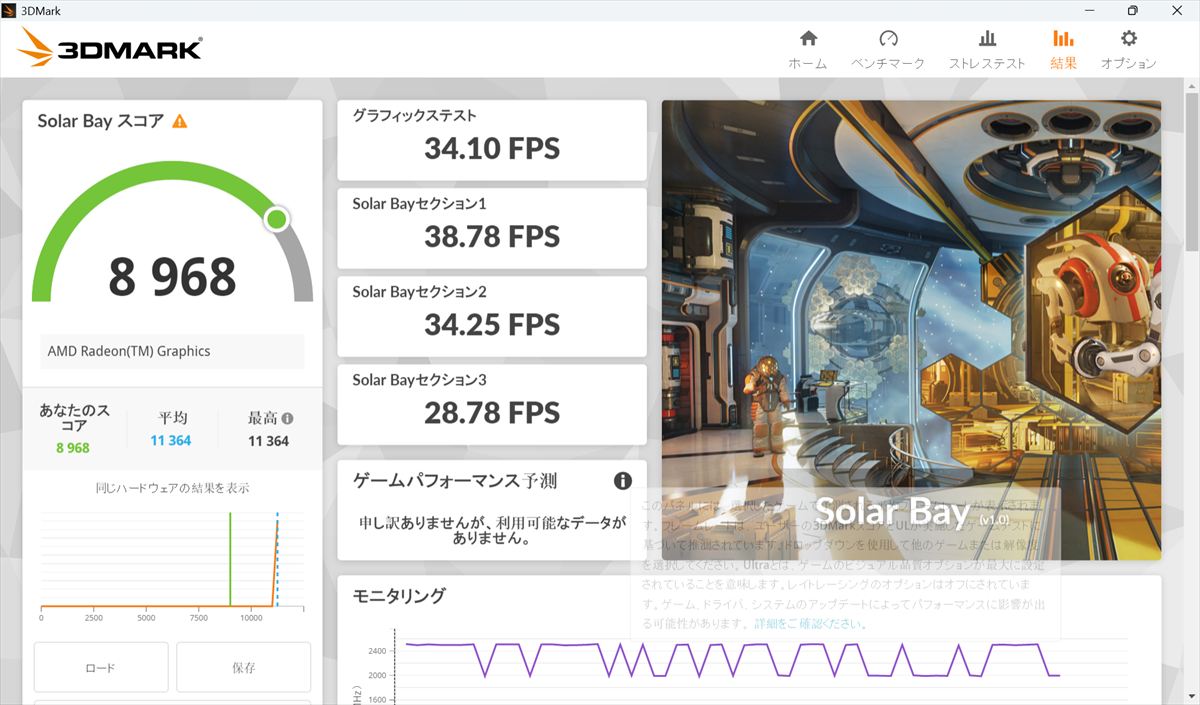The width and height of the screenshot is (1200, 705).
Task: Click the 最高 score 11 364 value
Action: click(x=268, y=441)
